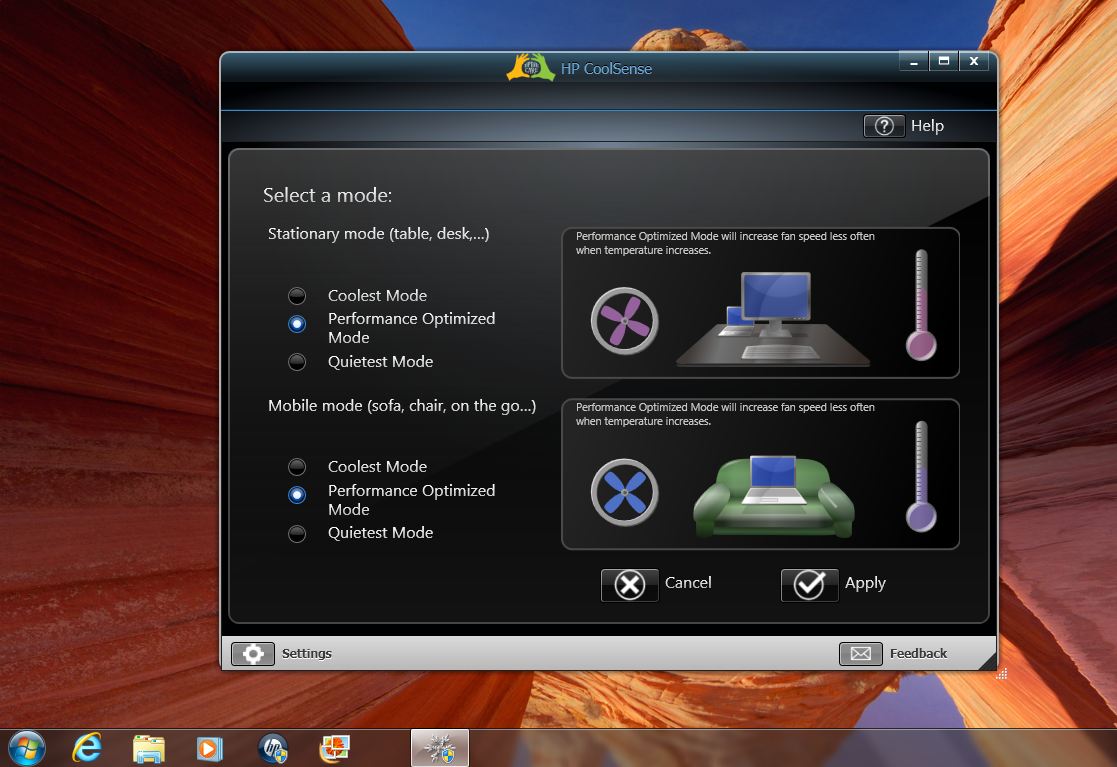The image size is (1117, 767).
Task: Select stationary Quietest Mode radio button
Action: point(297,362)
